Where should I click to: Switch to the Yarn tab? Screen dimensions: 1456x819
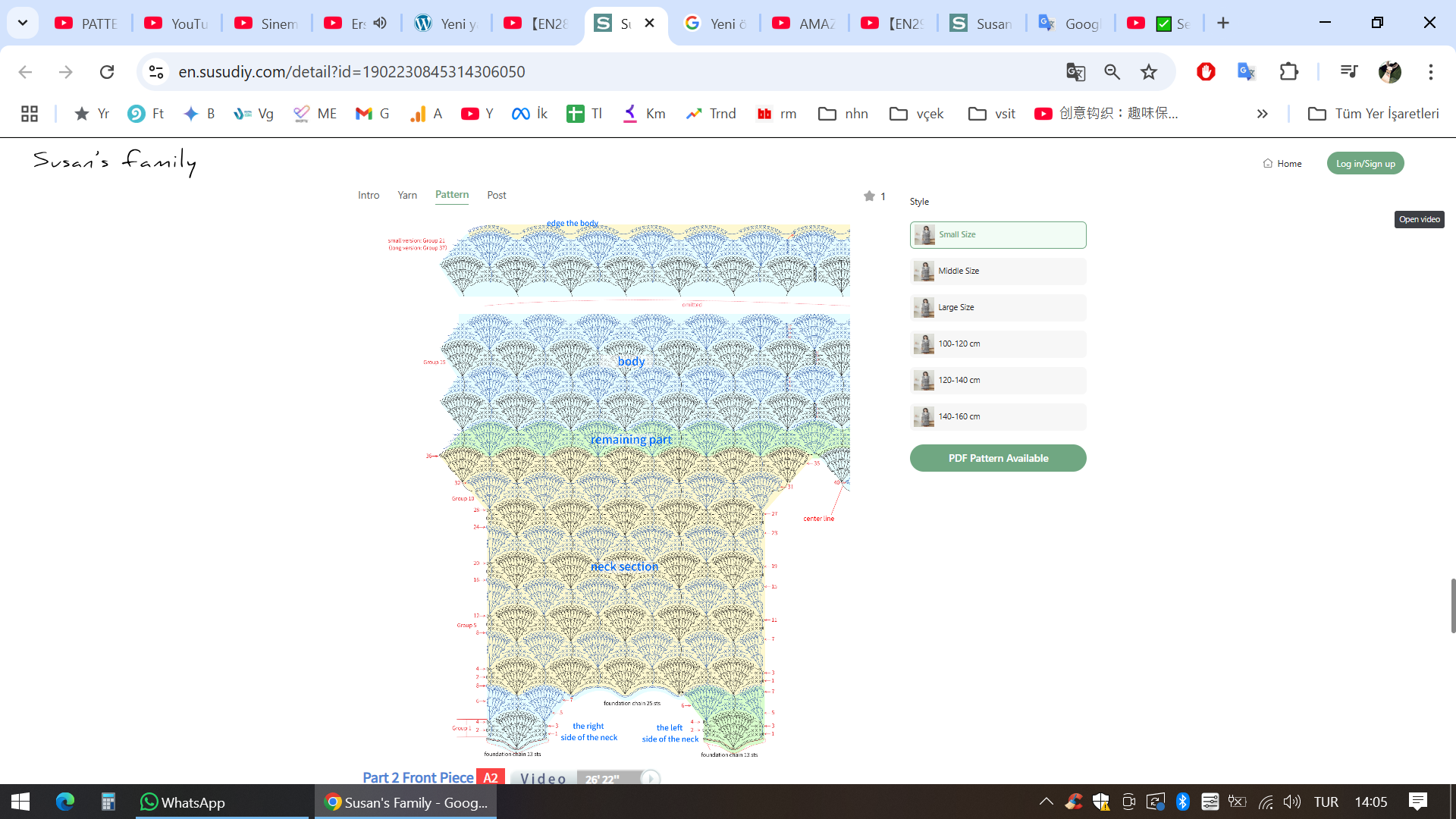pos(407,196)
